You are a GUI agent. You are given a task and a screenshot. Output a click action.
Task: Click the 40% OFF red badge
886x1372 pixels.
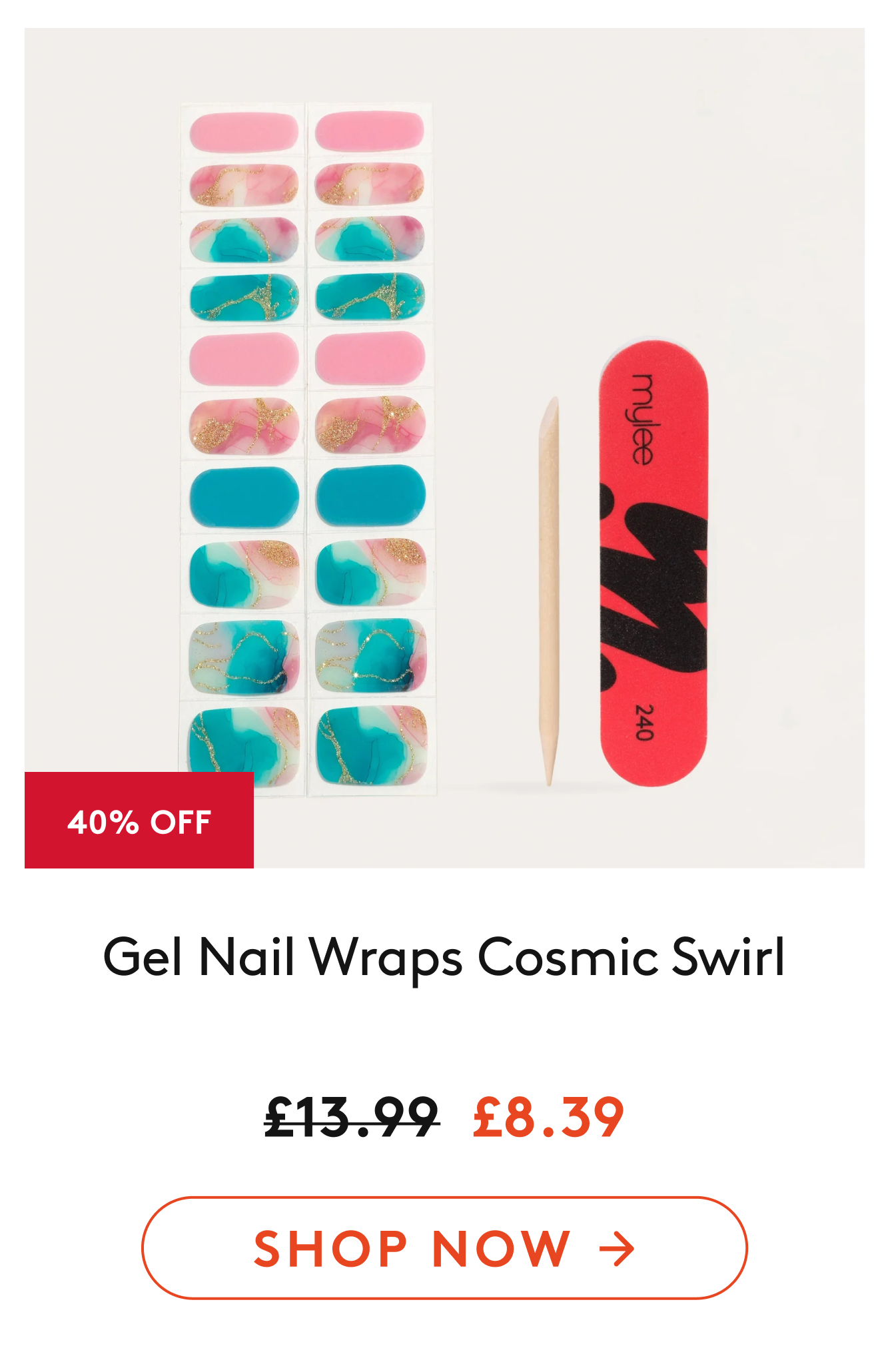[139, 821]
